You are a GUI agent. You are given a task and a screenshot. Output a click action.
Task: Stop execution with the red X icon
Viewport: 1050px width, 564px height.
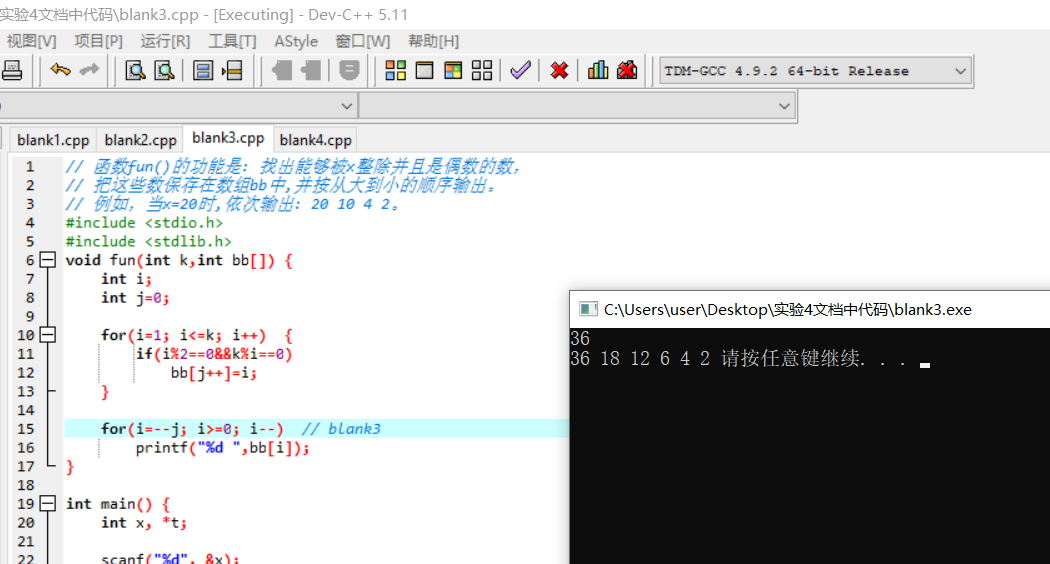(x=559, y=70)
